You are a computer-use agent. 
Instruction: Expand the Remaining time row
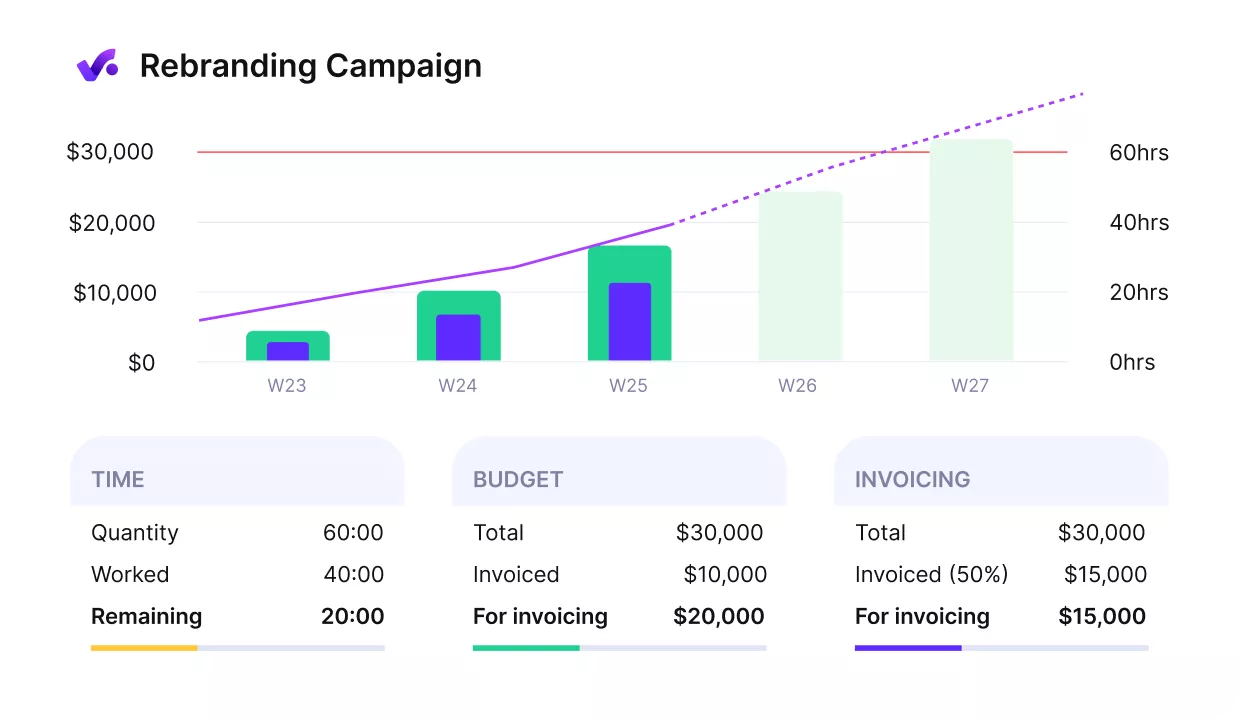[146, 616]
